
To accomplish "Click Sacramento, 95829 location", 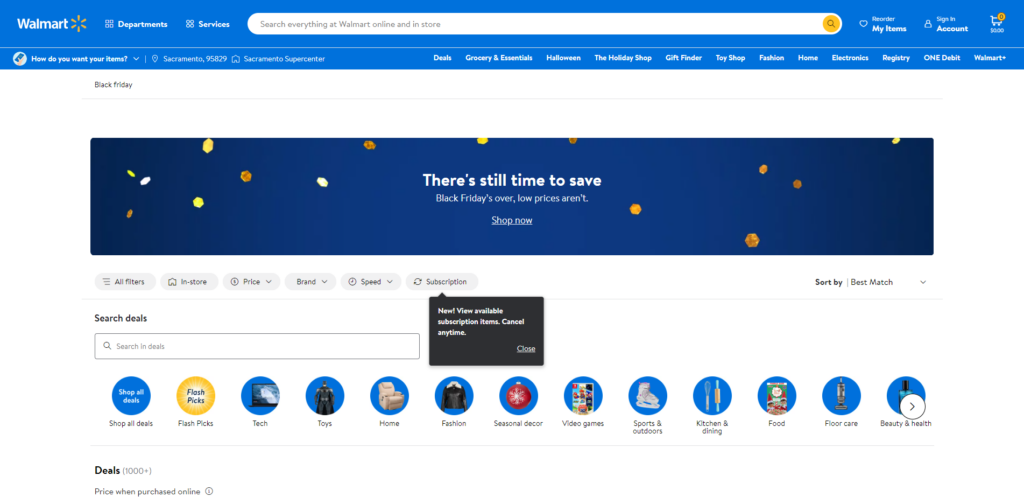I will tap(189, 59).
